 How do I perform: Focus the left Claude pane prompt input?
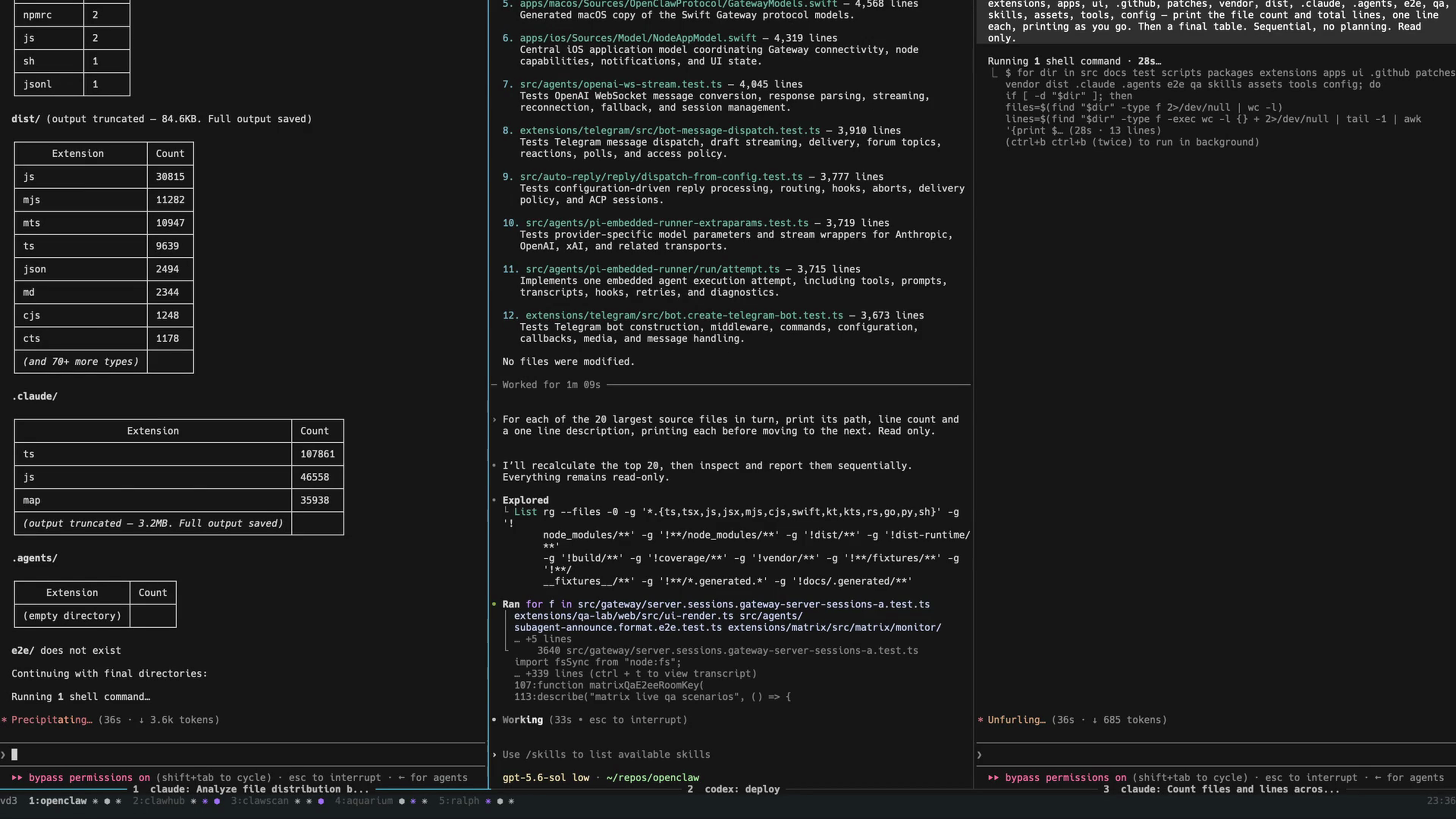click(243, 755)
